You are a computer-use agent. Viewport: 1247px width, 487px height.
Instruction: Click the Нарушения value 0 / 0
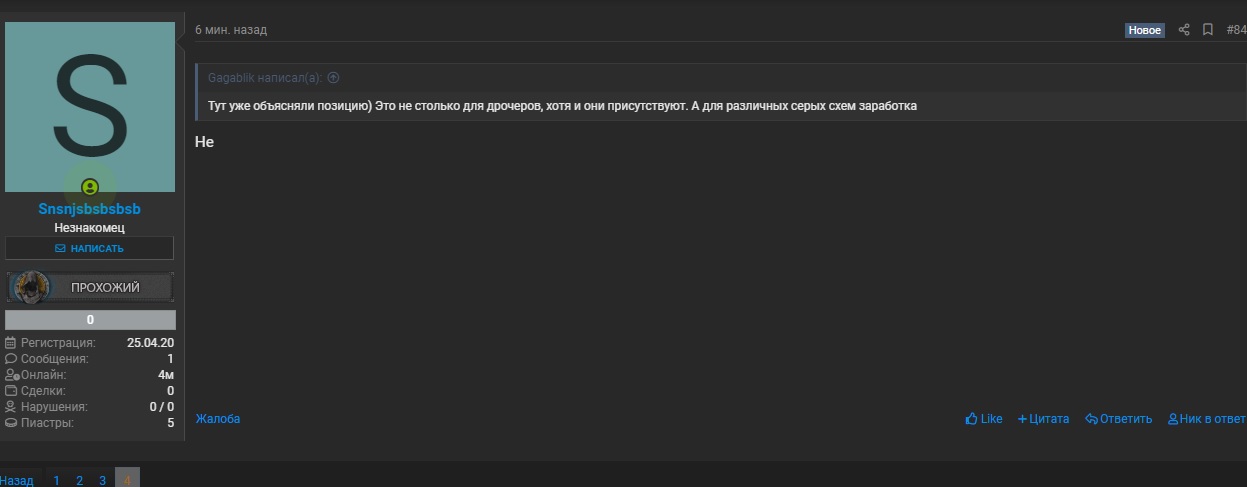pos(162,407)
